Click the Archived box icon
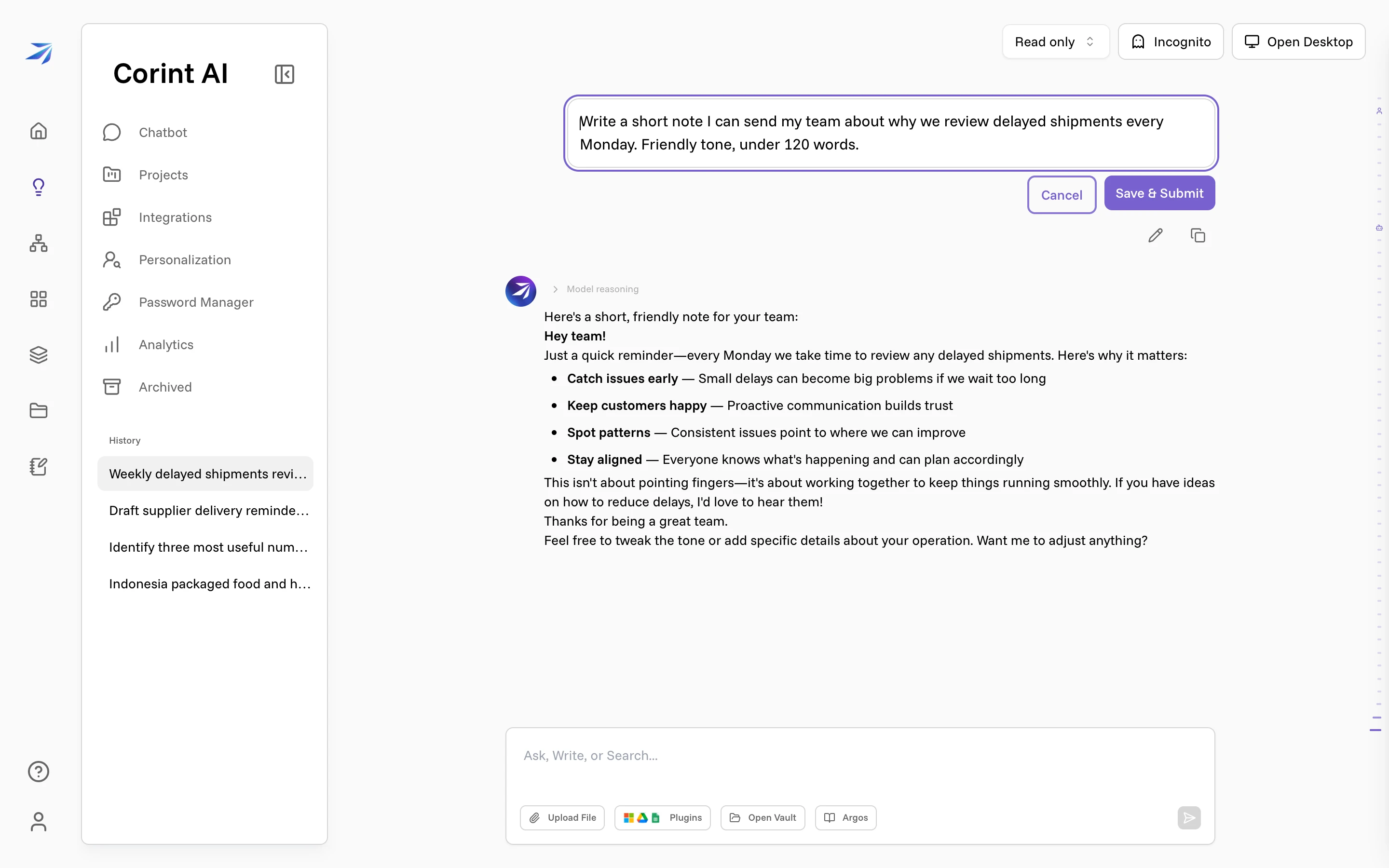1389x868 pixels. 112,387
